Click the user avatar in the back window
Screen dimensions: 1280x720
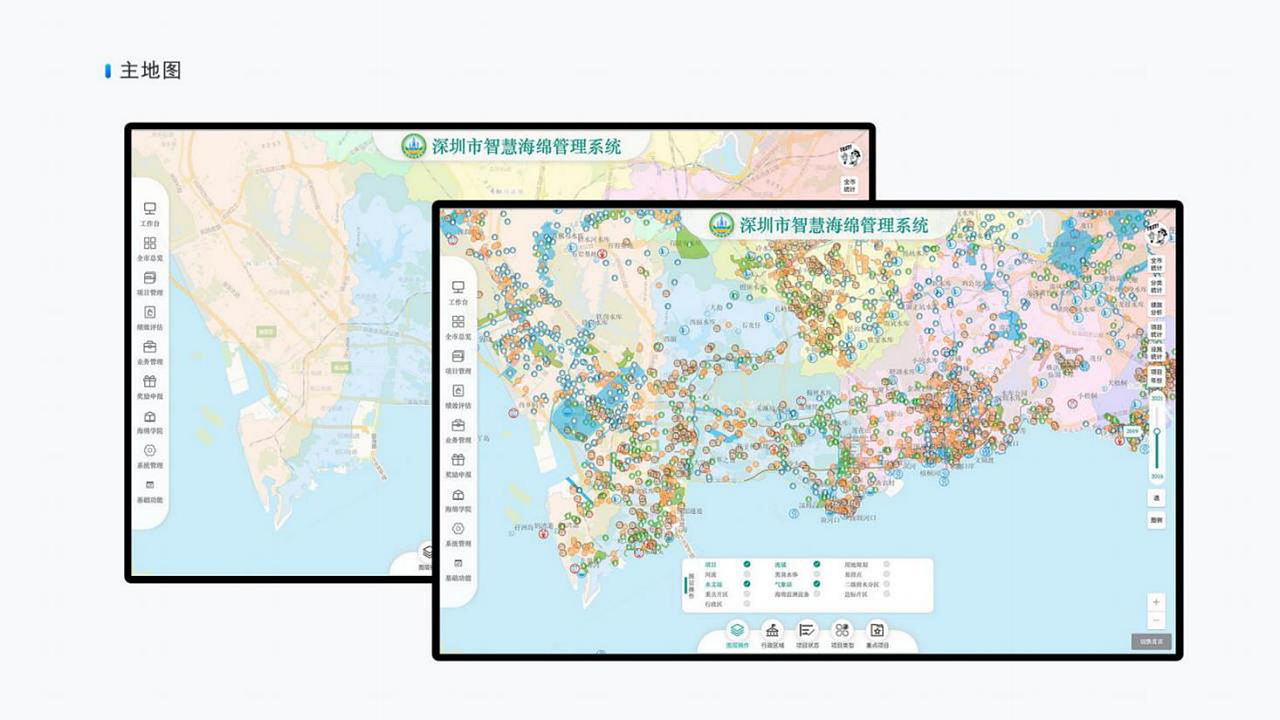pos(850,155)
